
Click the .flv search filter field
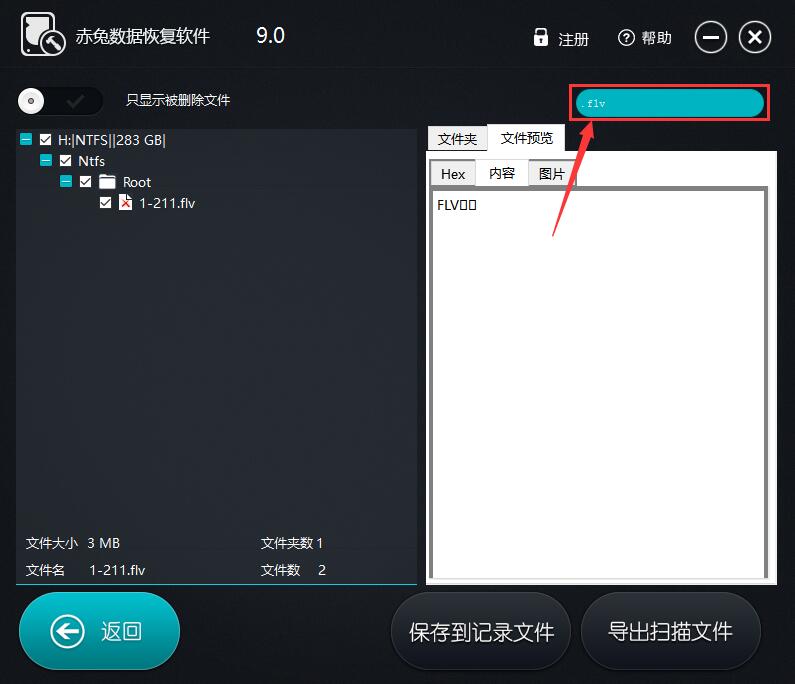coord(669,103)
